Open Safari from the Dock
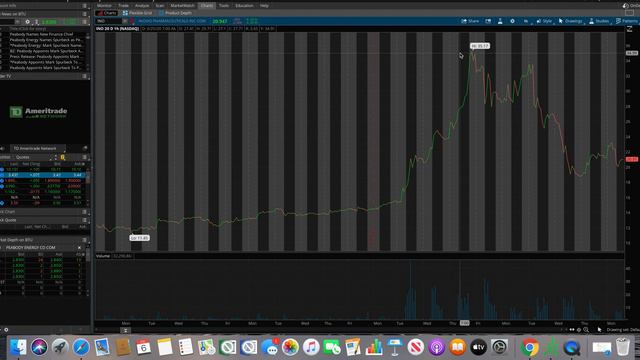Image resolution: width=640 pixels, height=360 pixels. click(81, 347)
